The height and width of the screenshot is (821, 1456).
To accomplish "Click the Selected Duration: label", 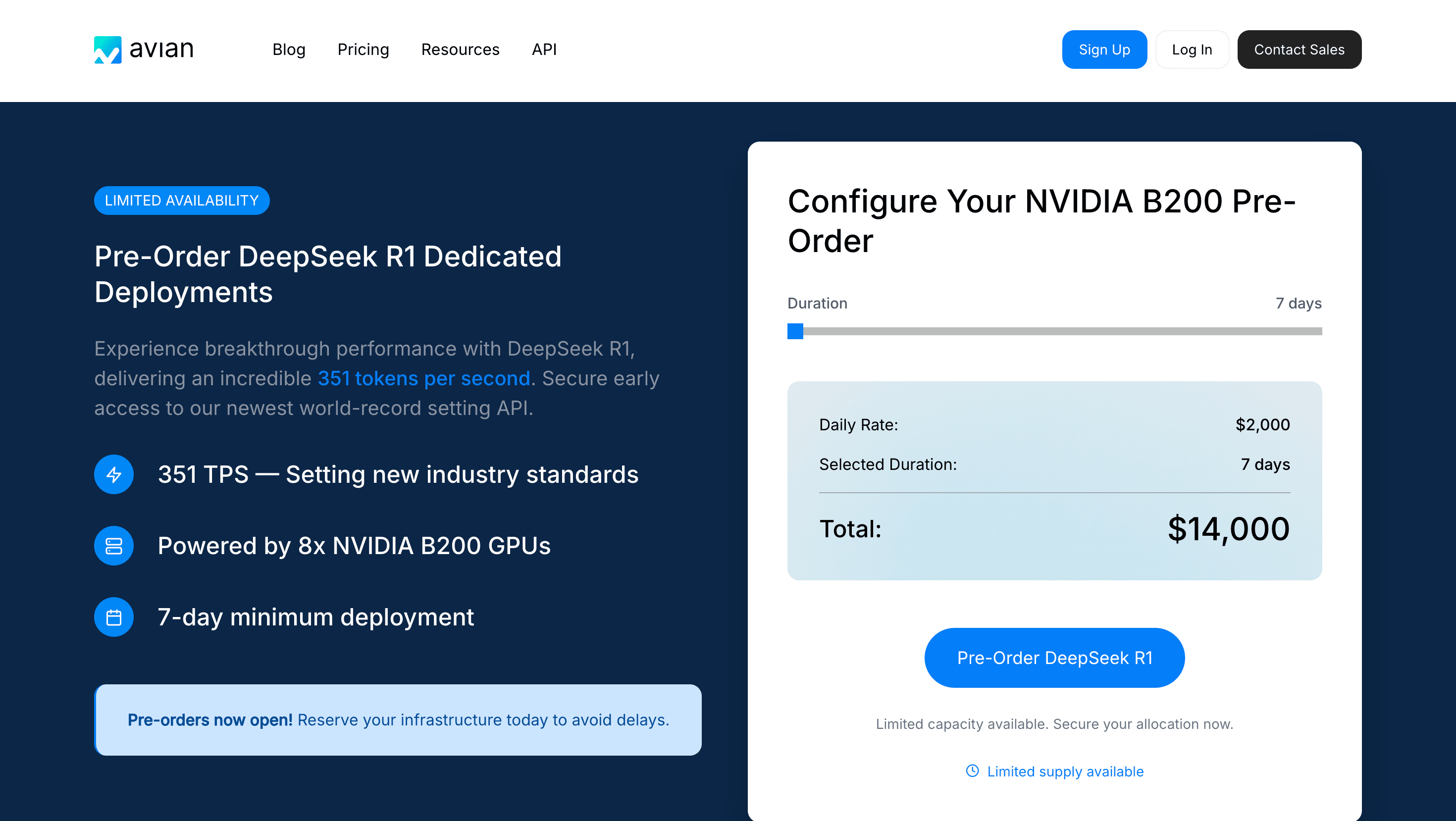I will [888, 464].
